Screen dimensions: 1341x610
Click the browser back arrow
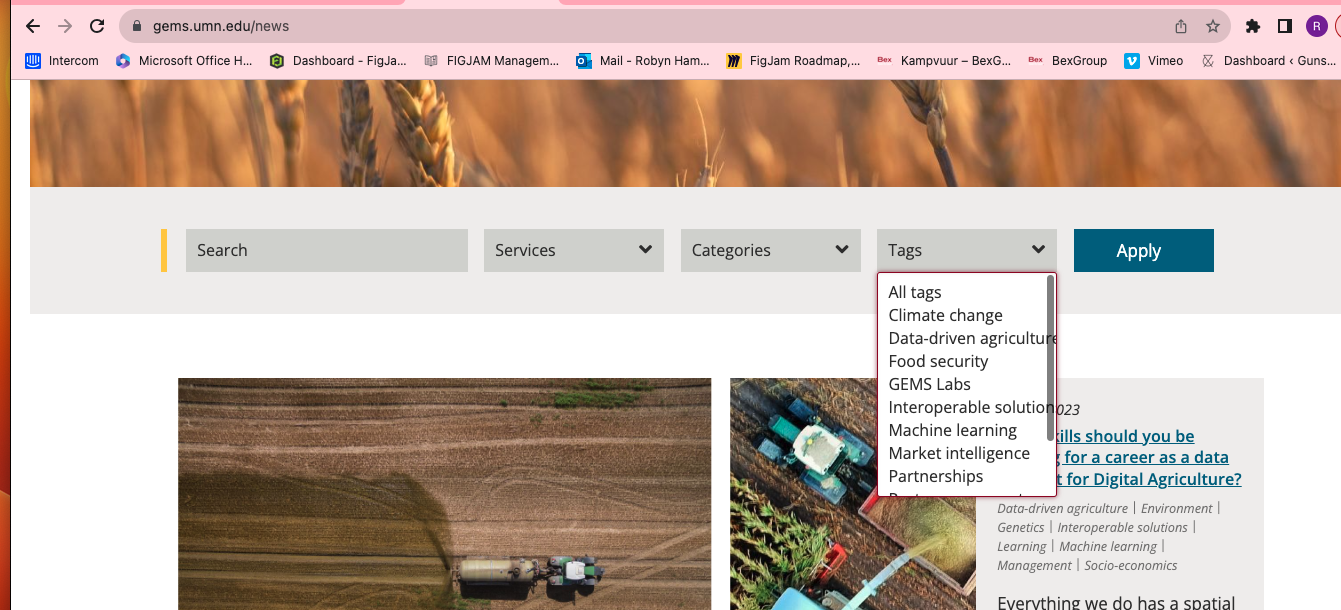coord(33,26)
